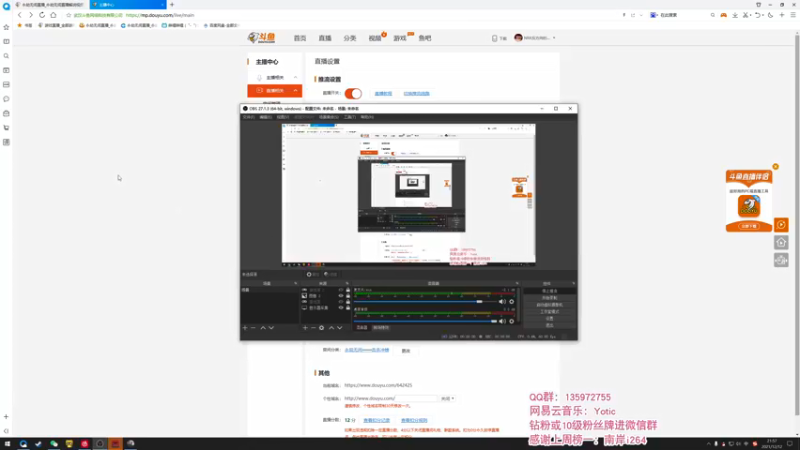The width and height of the screenshot is (800, 450).
Task: Go to 首页 in Douyu navigation
Action: [x=300, y=38]
